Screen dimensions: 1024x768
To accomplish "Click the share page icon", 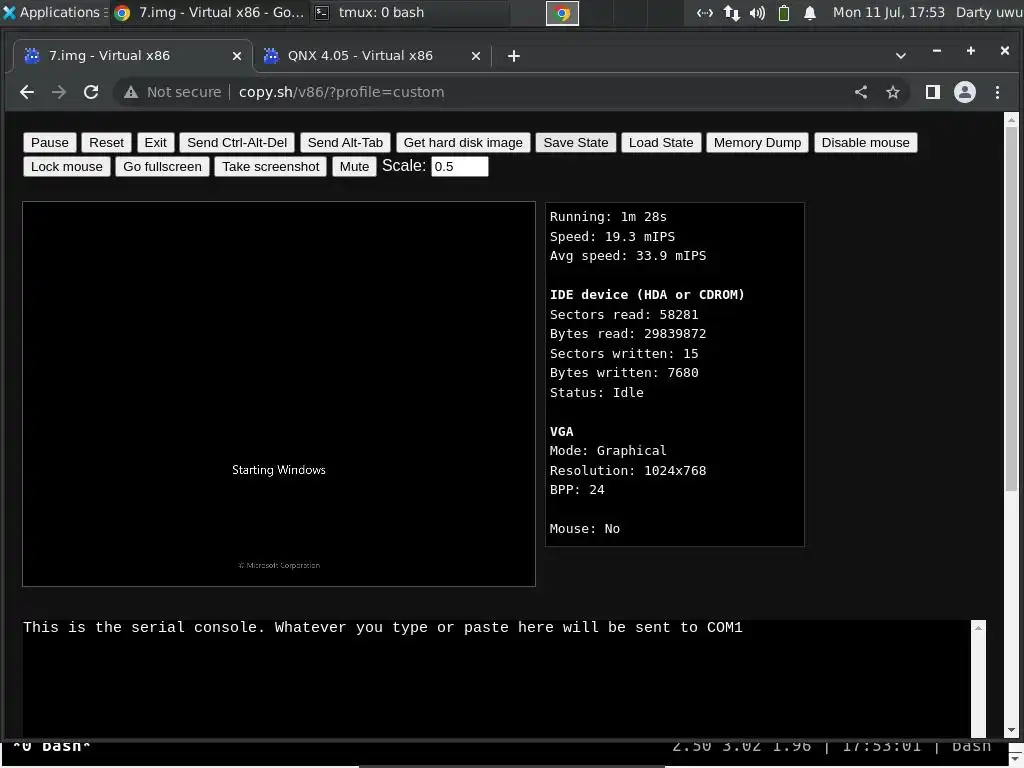I will [x=861, y=92].
